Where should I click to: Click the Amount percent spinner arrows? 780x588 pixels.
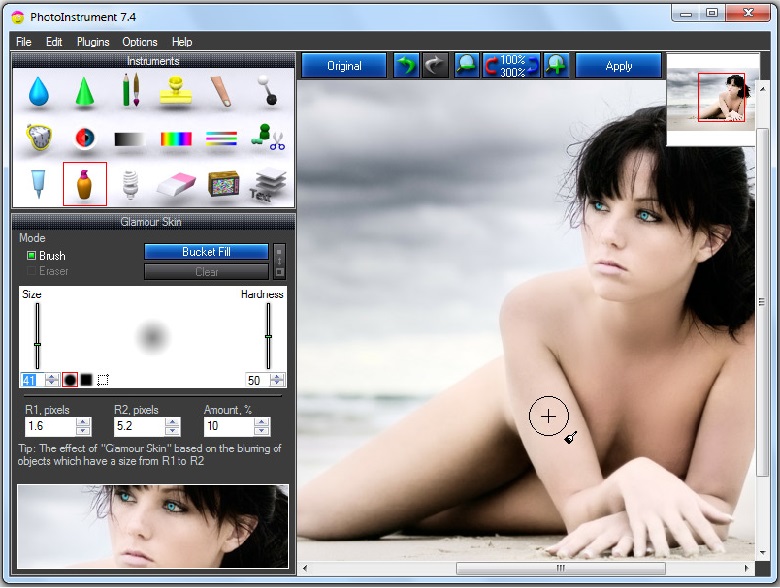[262, 426]
